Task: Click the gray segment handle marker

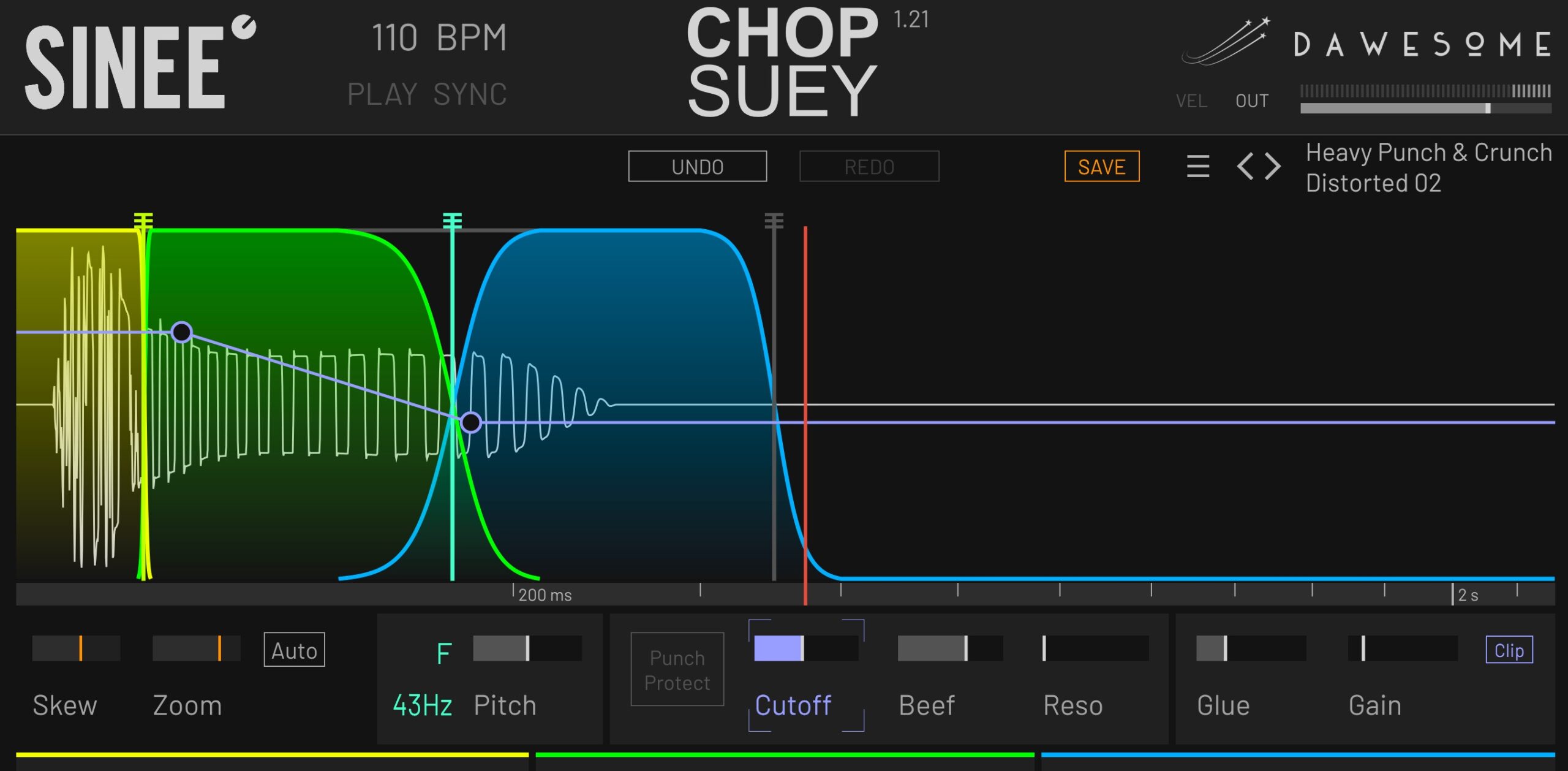Action: [774, 221]
